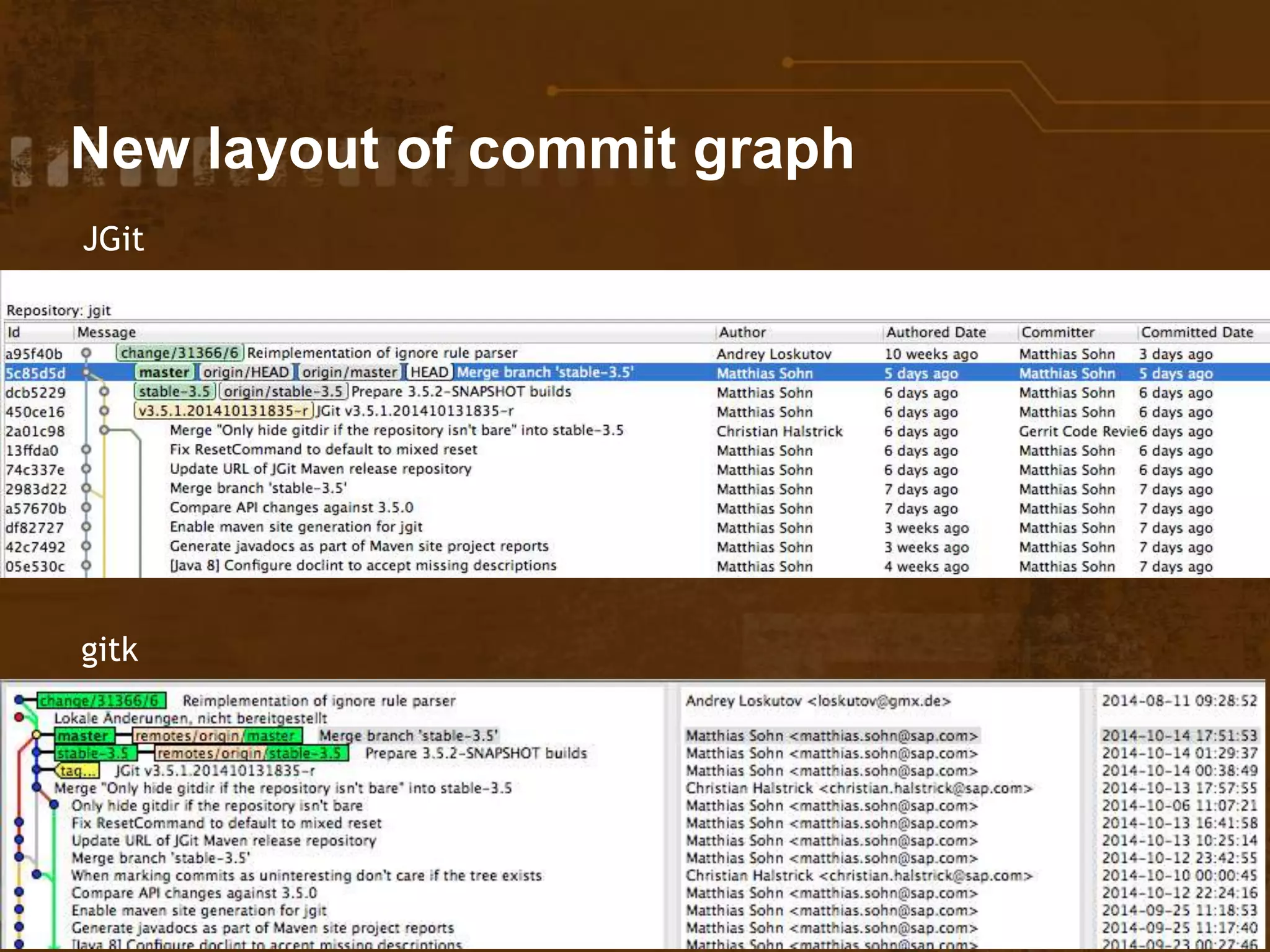Click the remotes/origin/stable-3.5 label in gitk
The width and height of the screenshot is (1270, 952).
pos(251,754)
